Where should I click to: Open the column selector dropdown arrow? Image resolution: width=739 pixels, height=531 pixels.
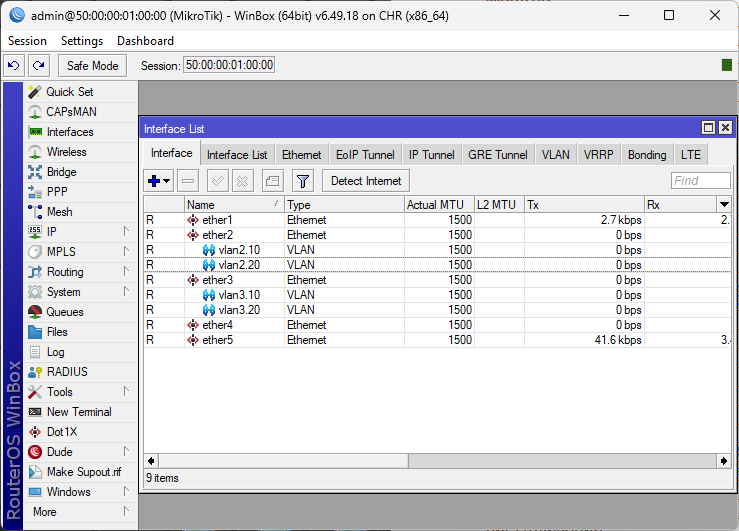(x=724, y=204)
